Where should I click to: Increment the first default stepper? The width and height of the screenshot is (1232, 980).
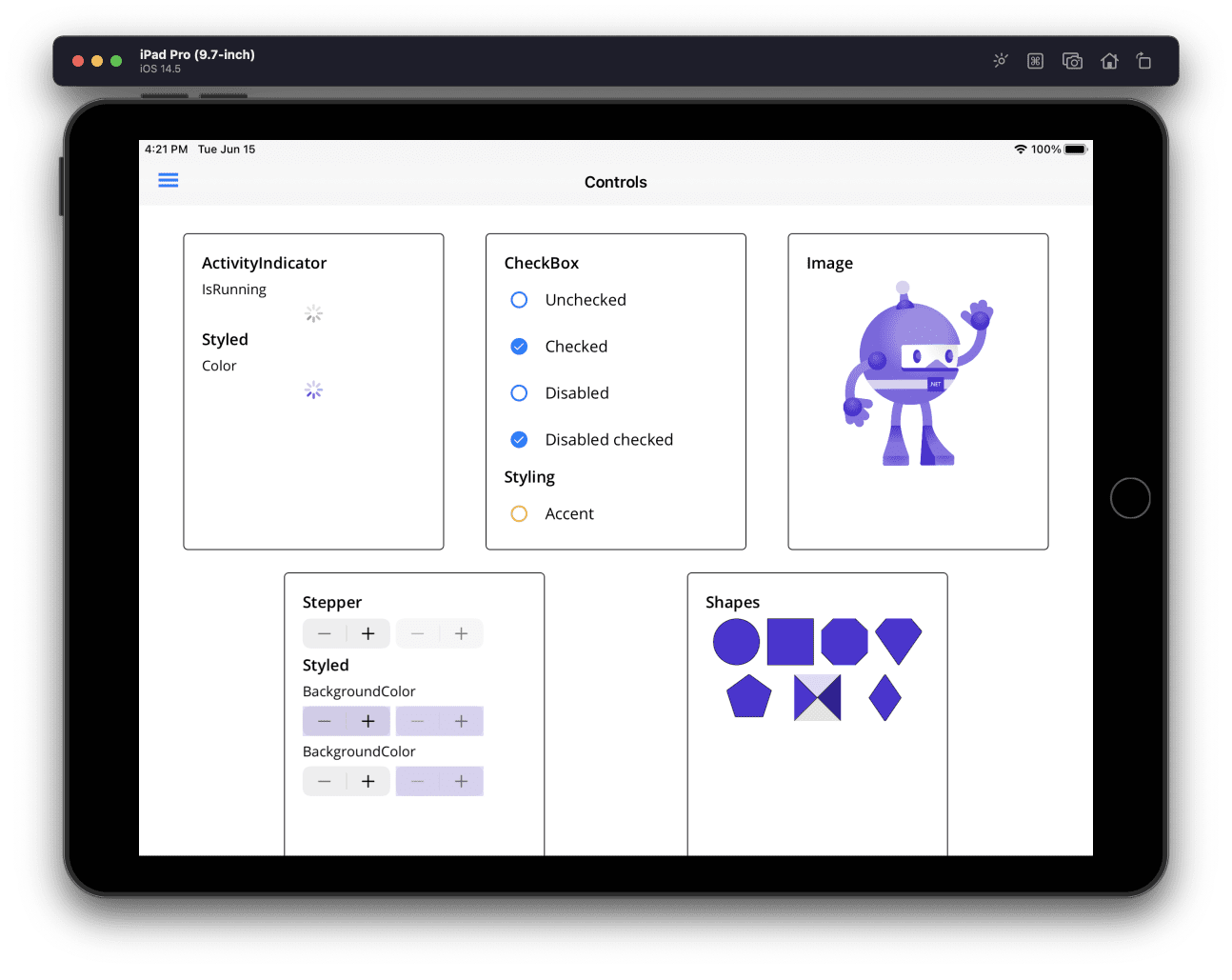368,634
